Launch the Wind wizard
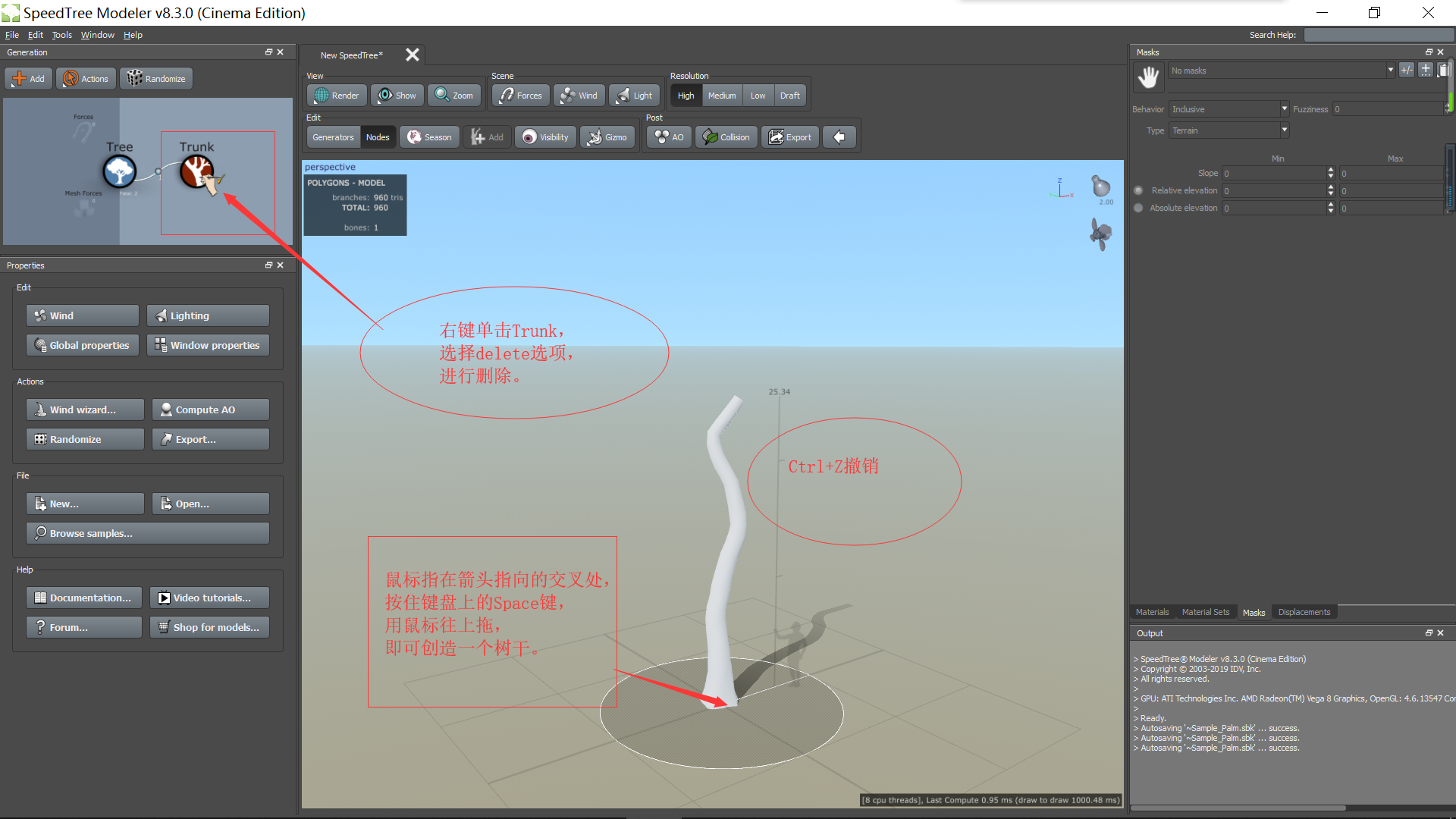The image size is (1456, 819). coord(84,409)
